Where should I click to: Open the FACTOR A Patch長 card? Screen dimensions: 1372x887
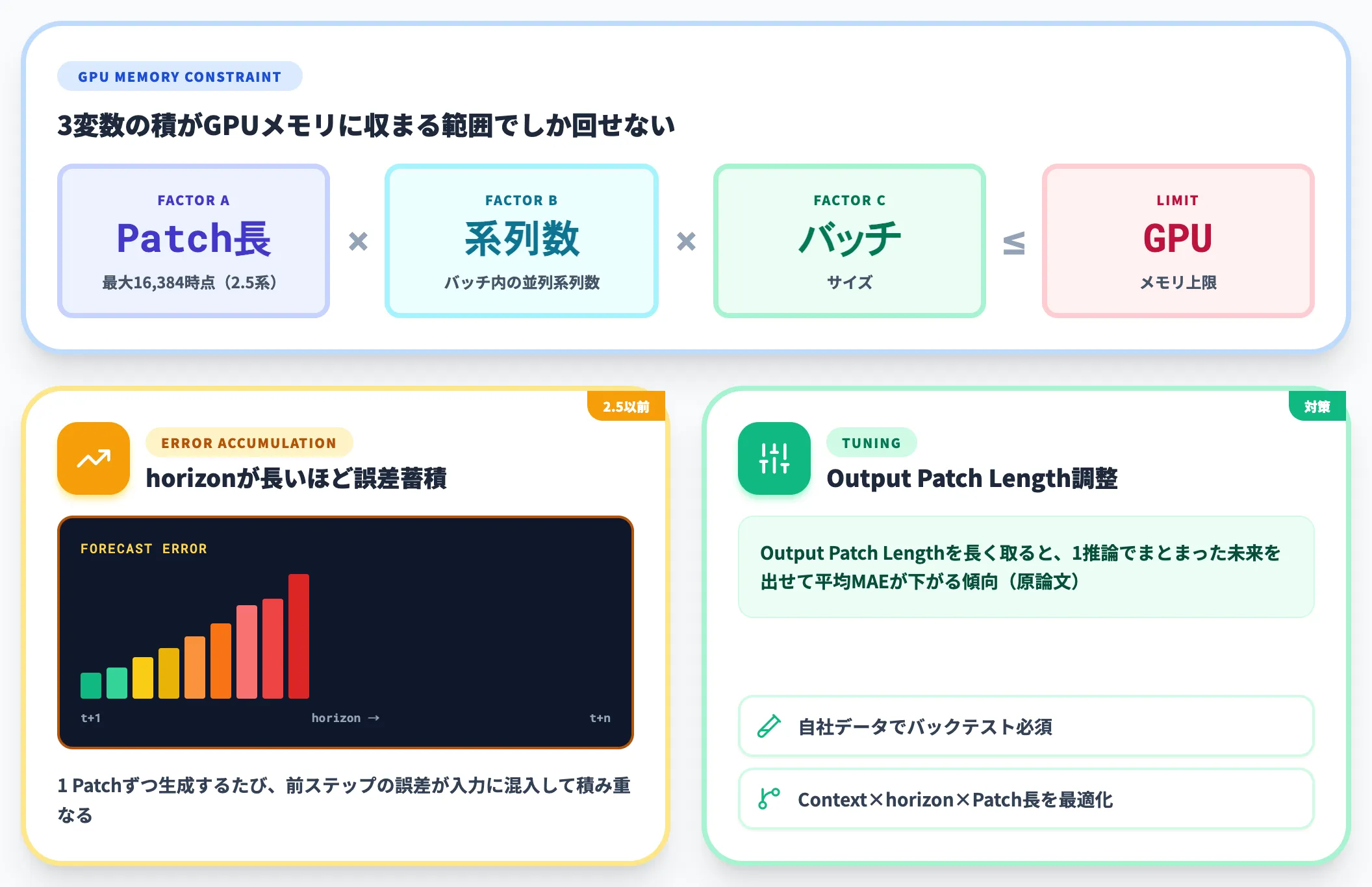tap(194, 241)
